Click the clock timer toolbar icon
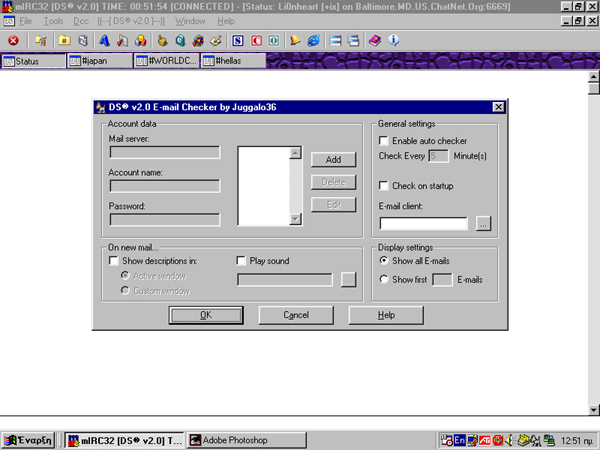The image size is (600, 450). tap(180, 41)
